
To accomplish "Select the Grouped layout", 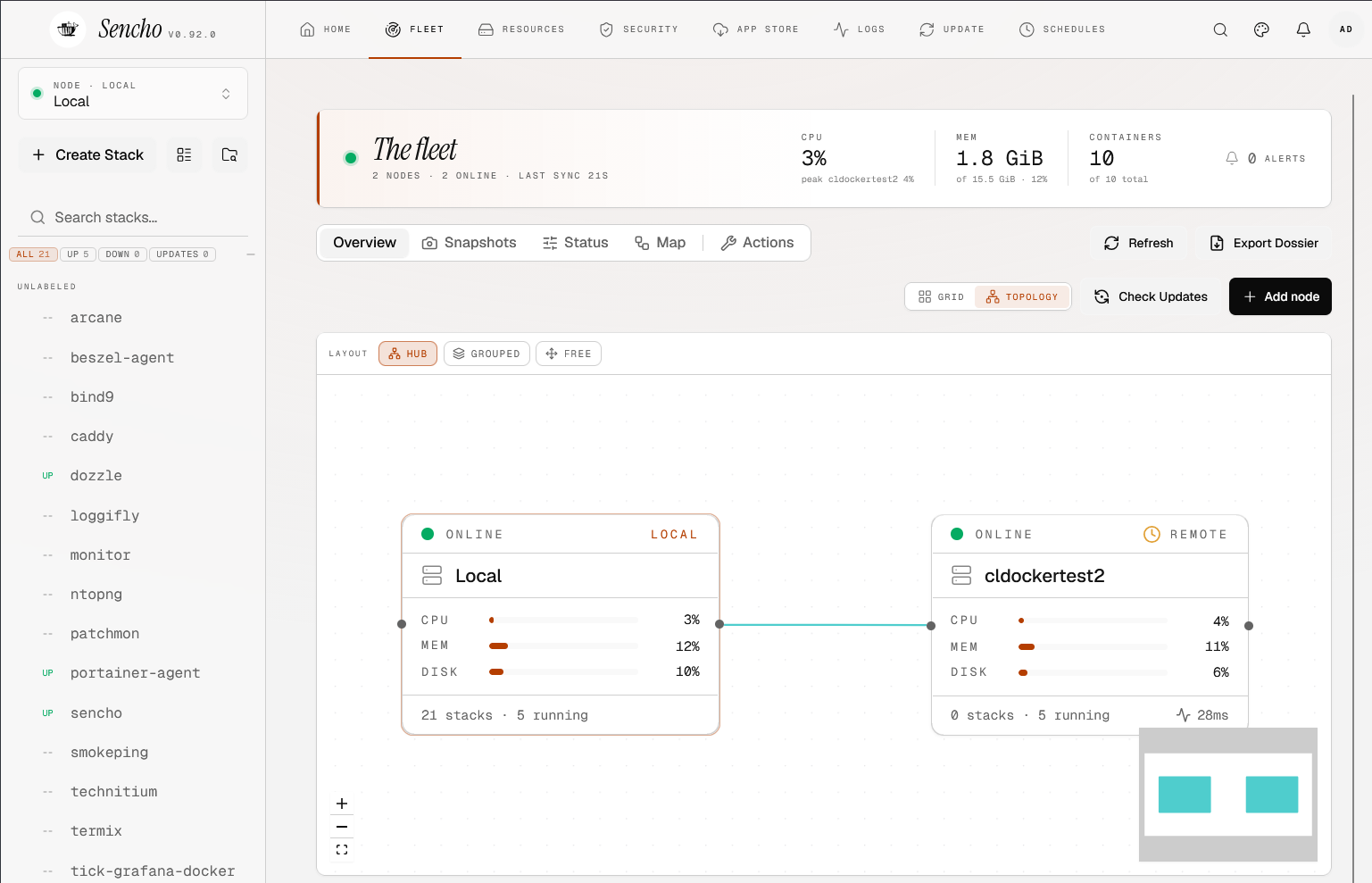I will click(486, 354).
